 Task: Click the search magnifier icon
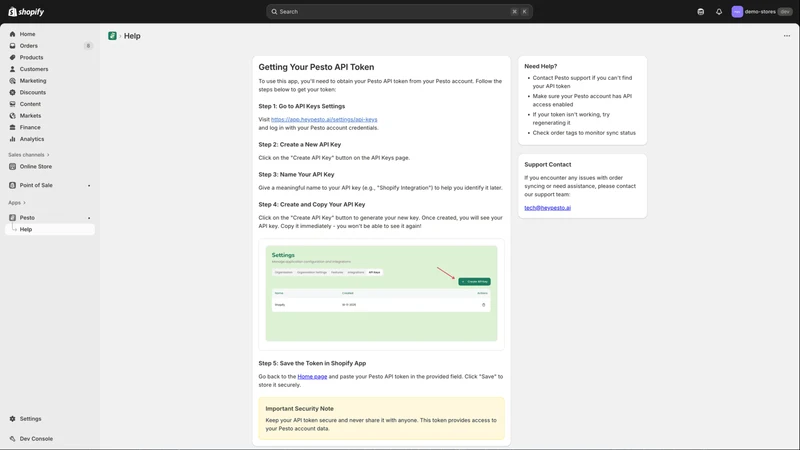pyautogui.click(x=274, y=12)
